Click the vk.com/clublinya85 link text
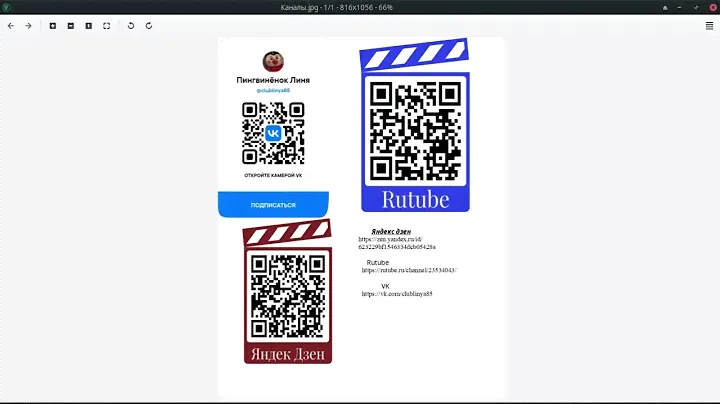This screenshot has width=720, height=404. coord(396,294)
